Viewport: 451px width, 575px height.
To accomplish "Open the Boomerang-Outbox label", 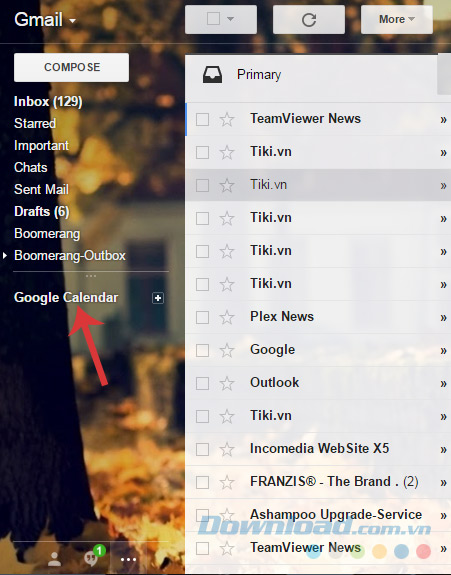I will click(x=70, y=256).
